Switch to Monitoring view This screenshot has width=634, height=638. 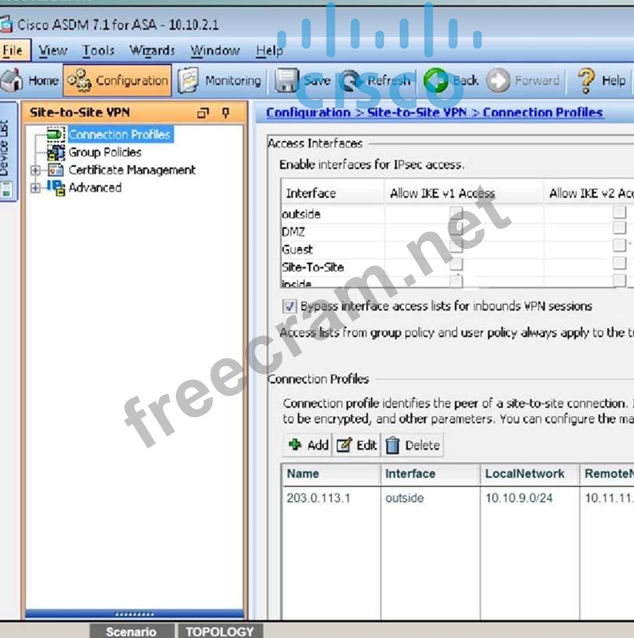tap(220, 81)
